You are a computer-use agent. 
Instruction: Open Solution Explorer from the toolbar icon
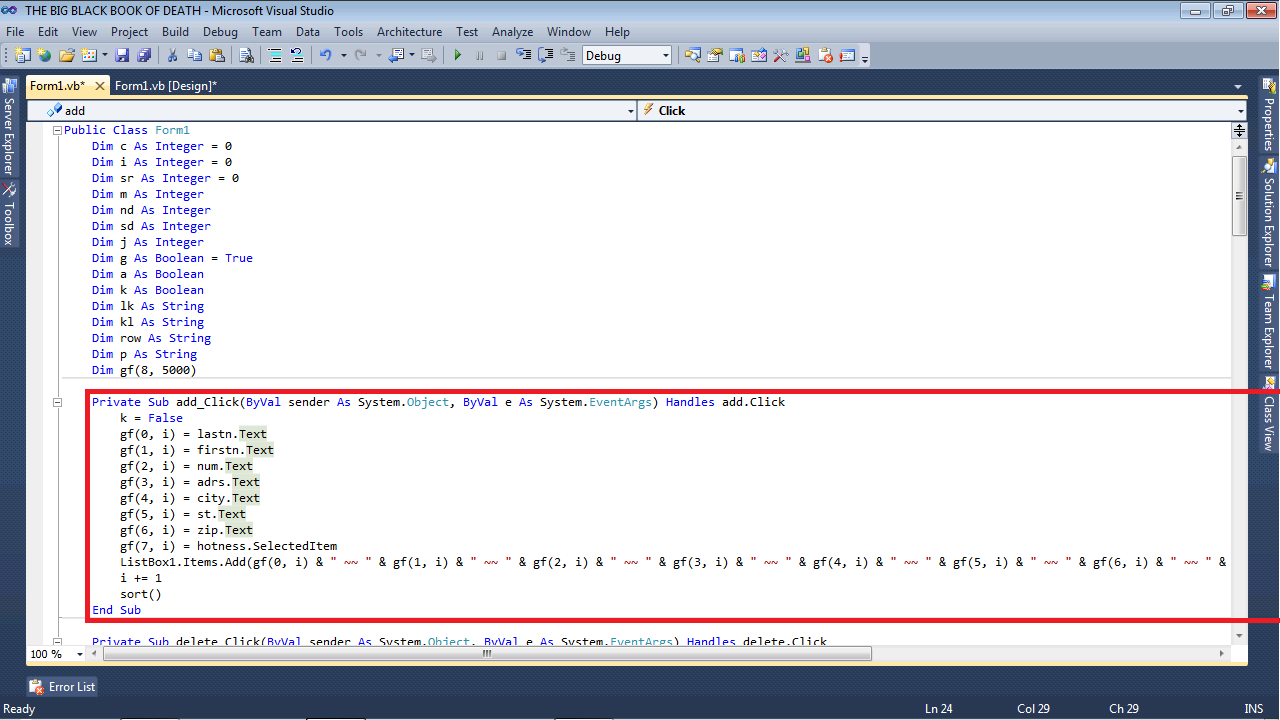point(693,56)
